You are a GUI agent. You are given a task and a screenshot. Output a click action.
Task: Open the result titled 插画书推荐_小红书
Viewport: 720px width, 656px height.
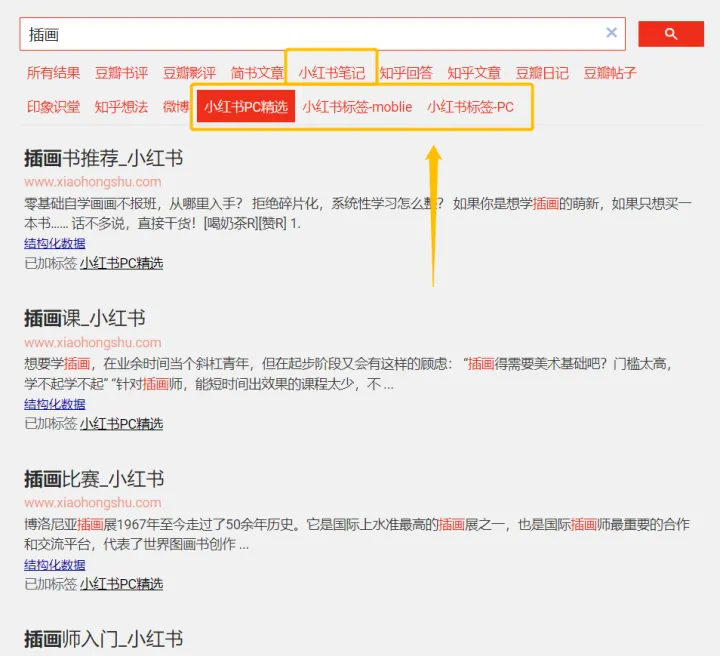(104, 158)
